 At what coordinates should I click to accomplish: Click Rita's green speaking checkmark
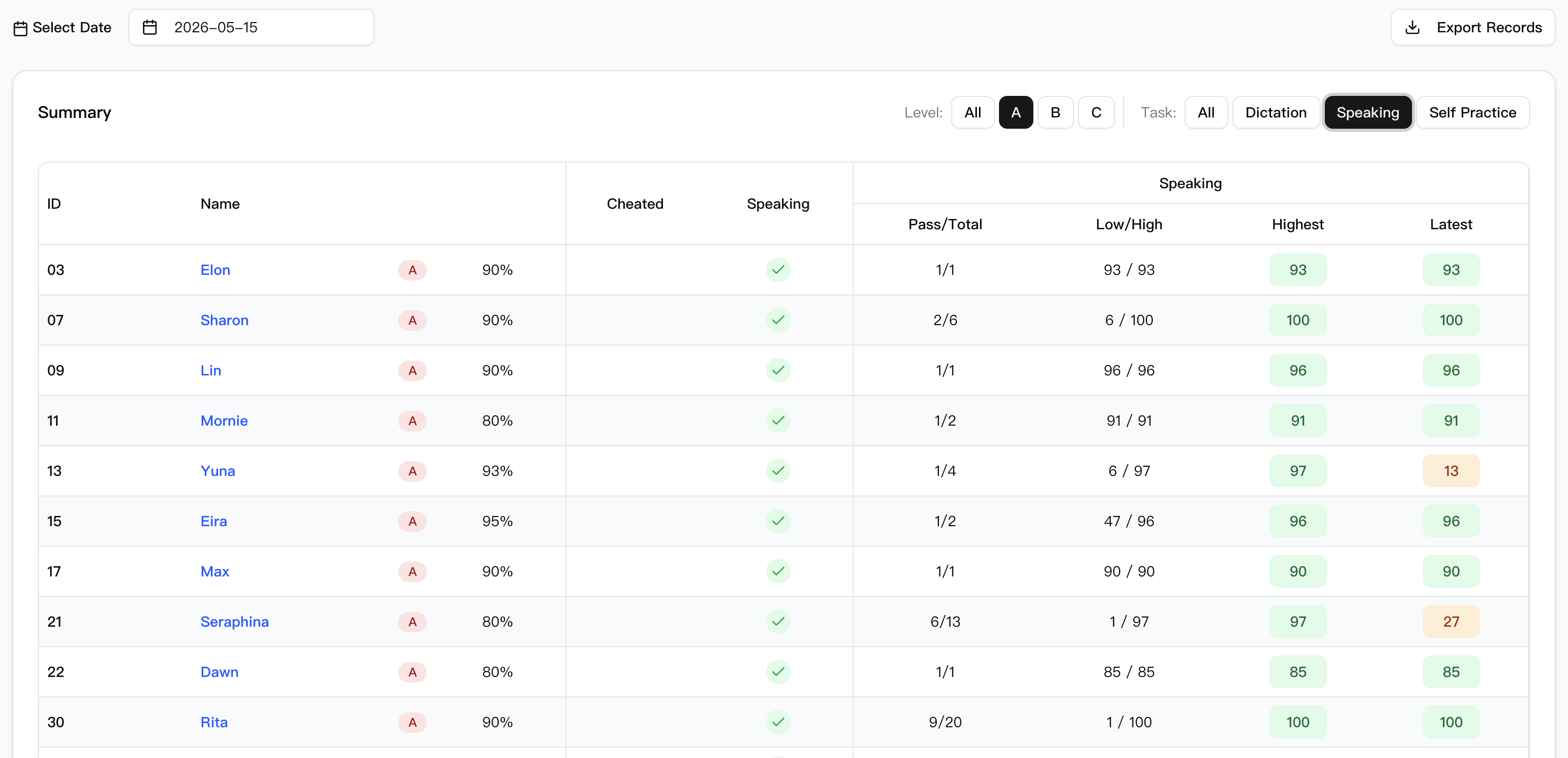click(778, 722)
